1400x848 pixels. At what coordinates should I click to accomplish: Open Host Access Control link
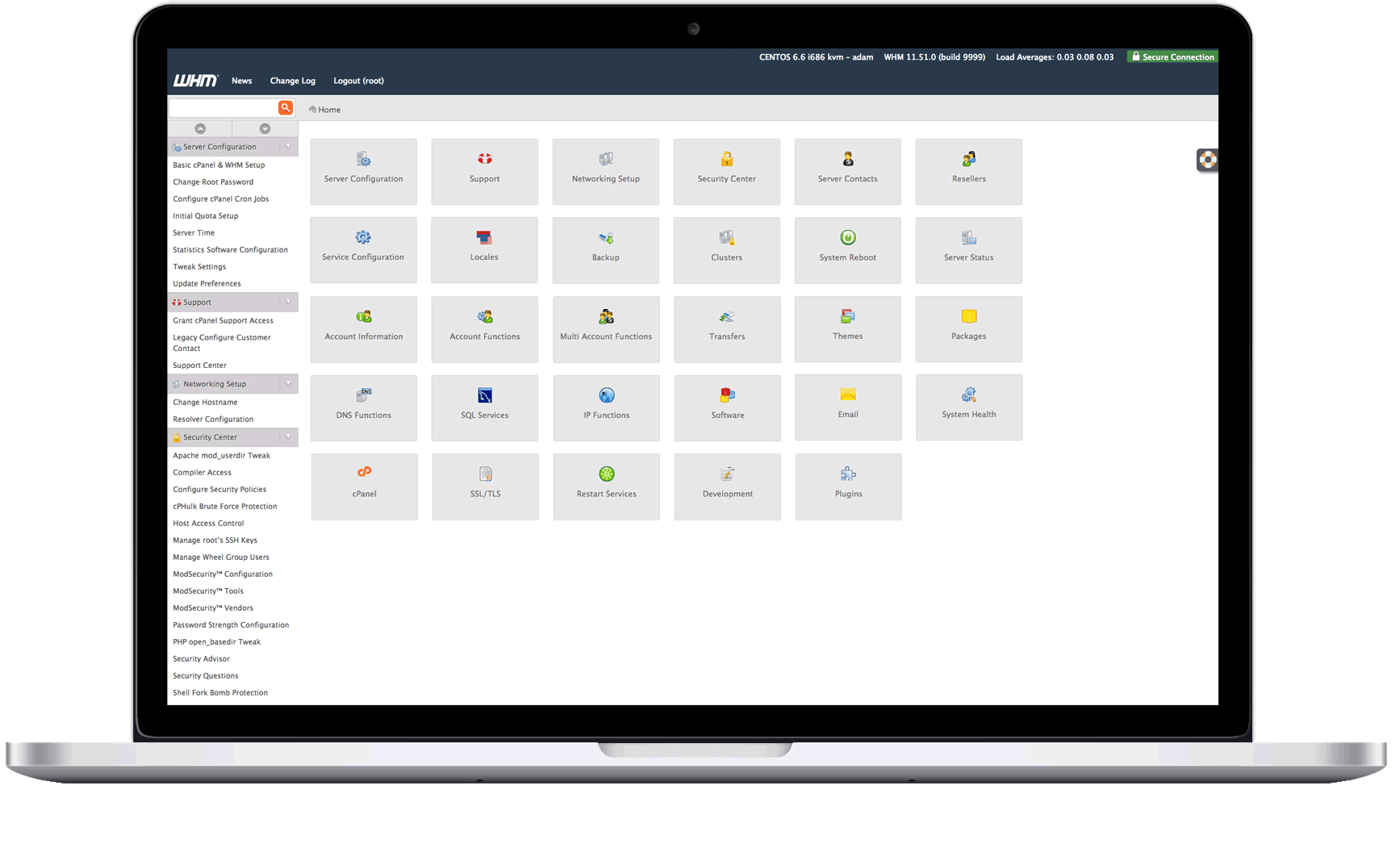click(x=208, y=524)
